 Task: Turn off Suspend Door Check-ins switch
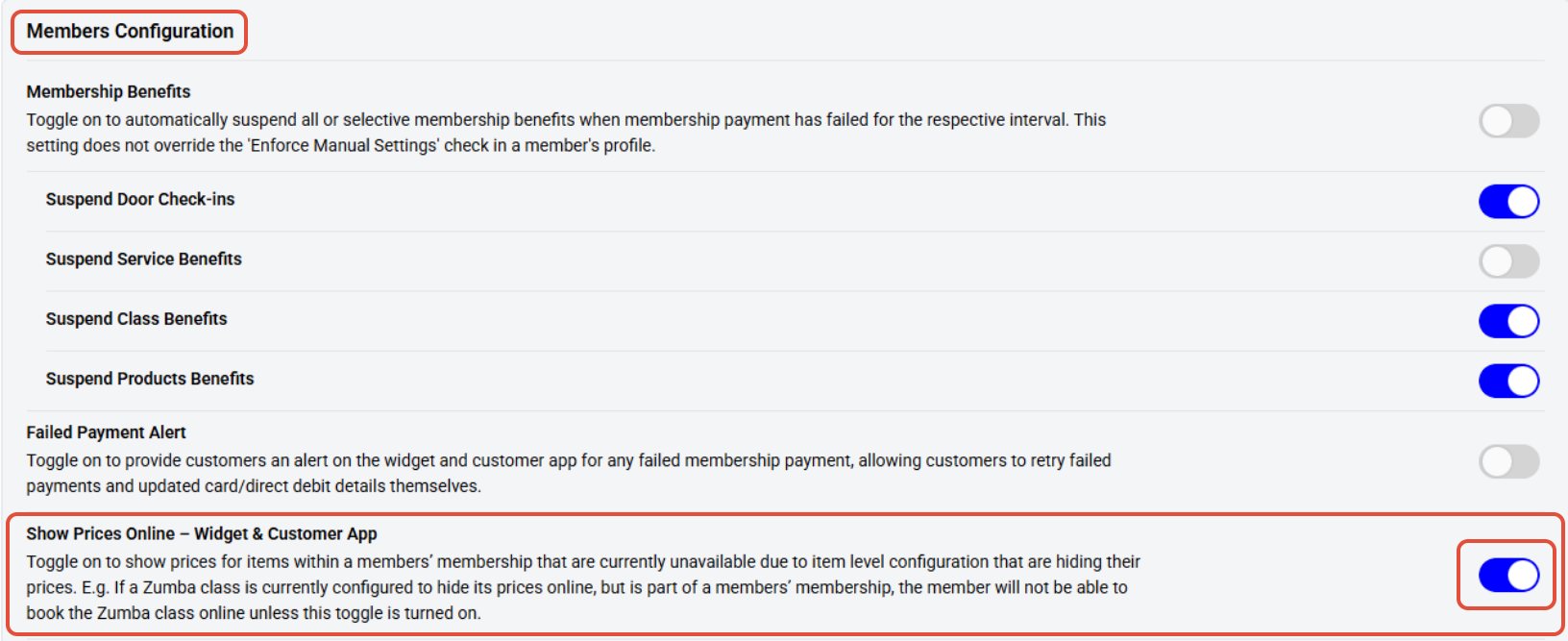pos(1508,202)
